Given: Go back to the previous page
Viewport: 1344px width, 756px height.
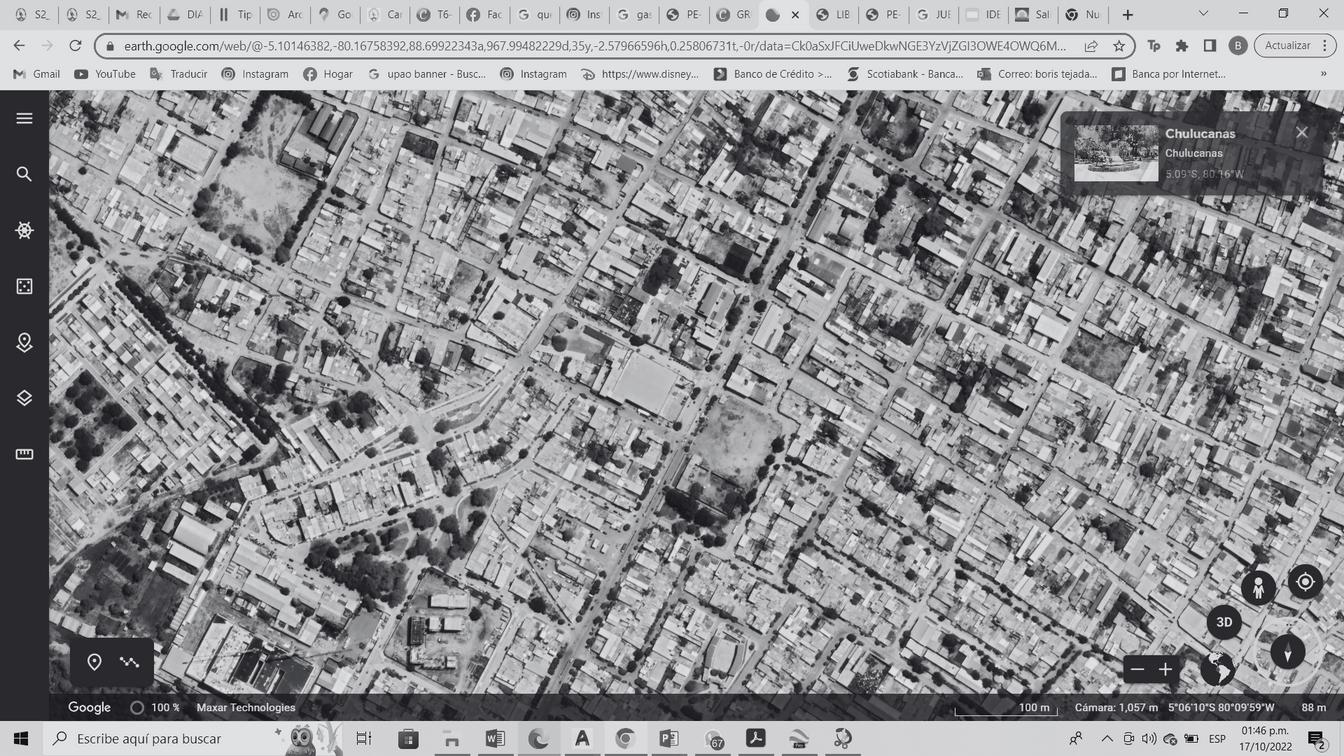Looking at the screenshot, I should click(x=19, y=46).
